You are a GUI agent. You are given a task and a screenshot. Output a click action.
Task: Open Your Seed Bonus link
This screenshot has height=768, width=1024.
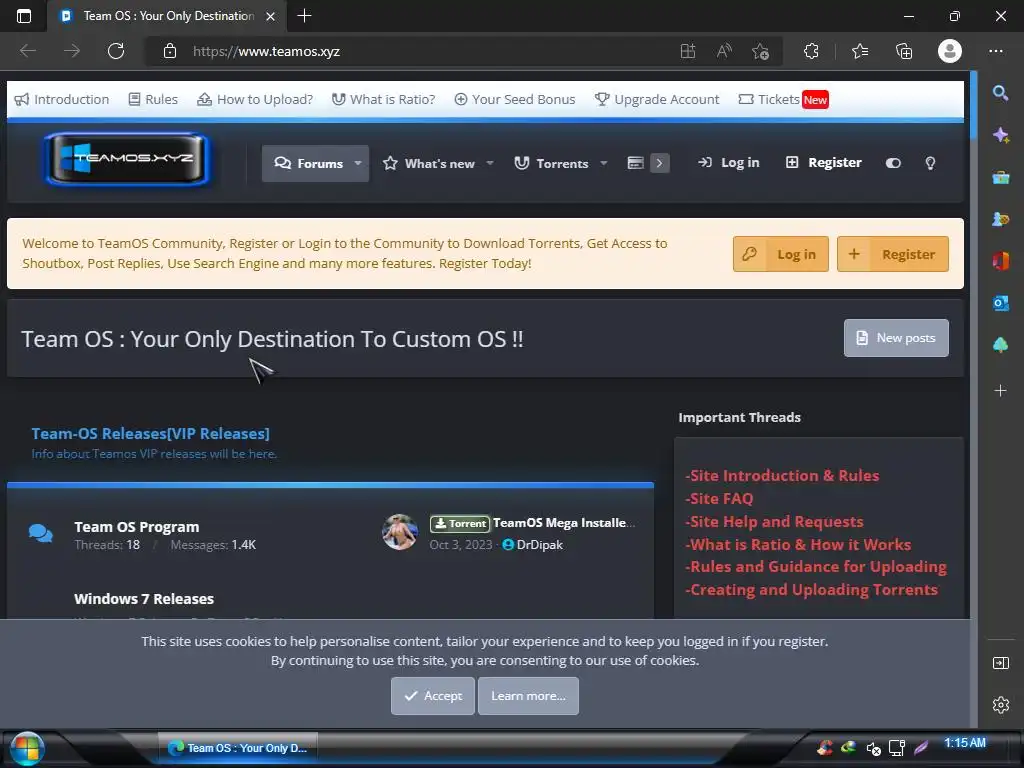[x=515, y=99]
